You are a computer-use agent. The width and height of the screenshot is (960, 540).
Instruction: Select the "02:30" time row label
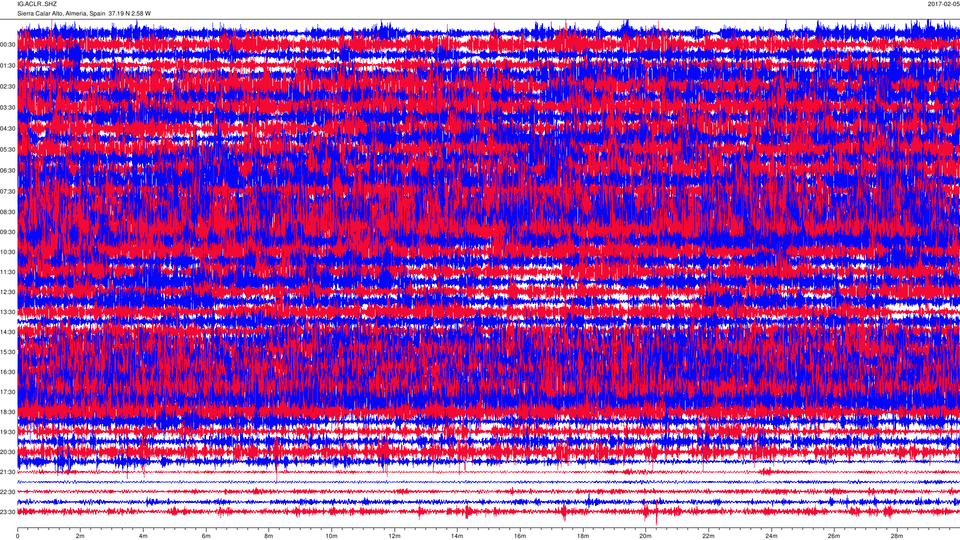(x=8, y=87)
